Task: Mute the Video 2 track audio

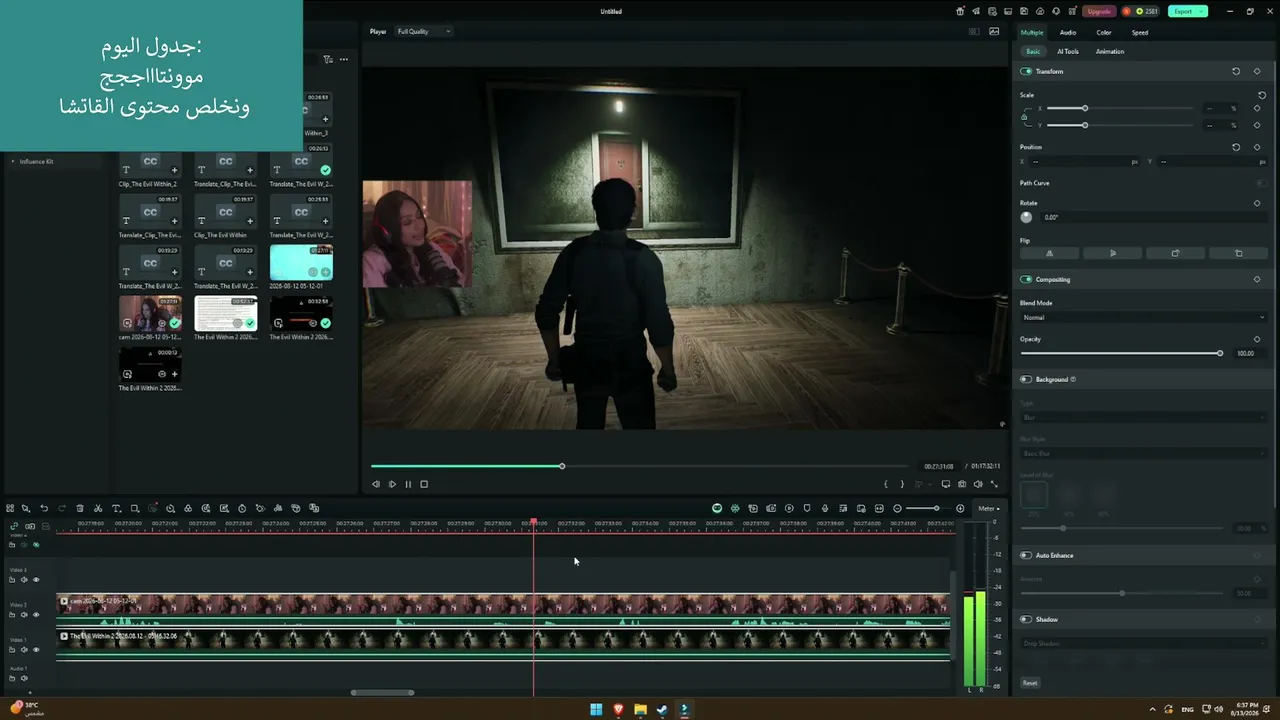Action: point(24,615)
